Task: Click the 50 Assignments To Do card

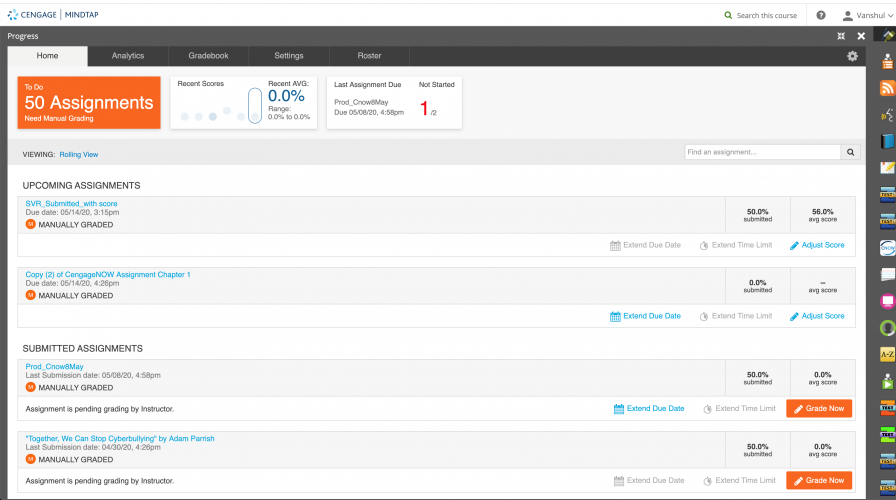Action: tap(89, 102)
